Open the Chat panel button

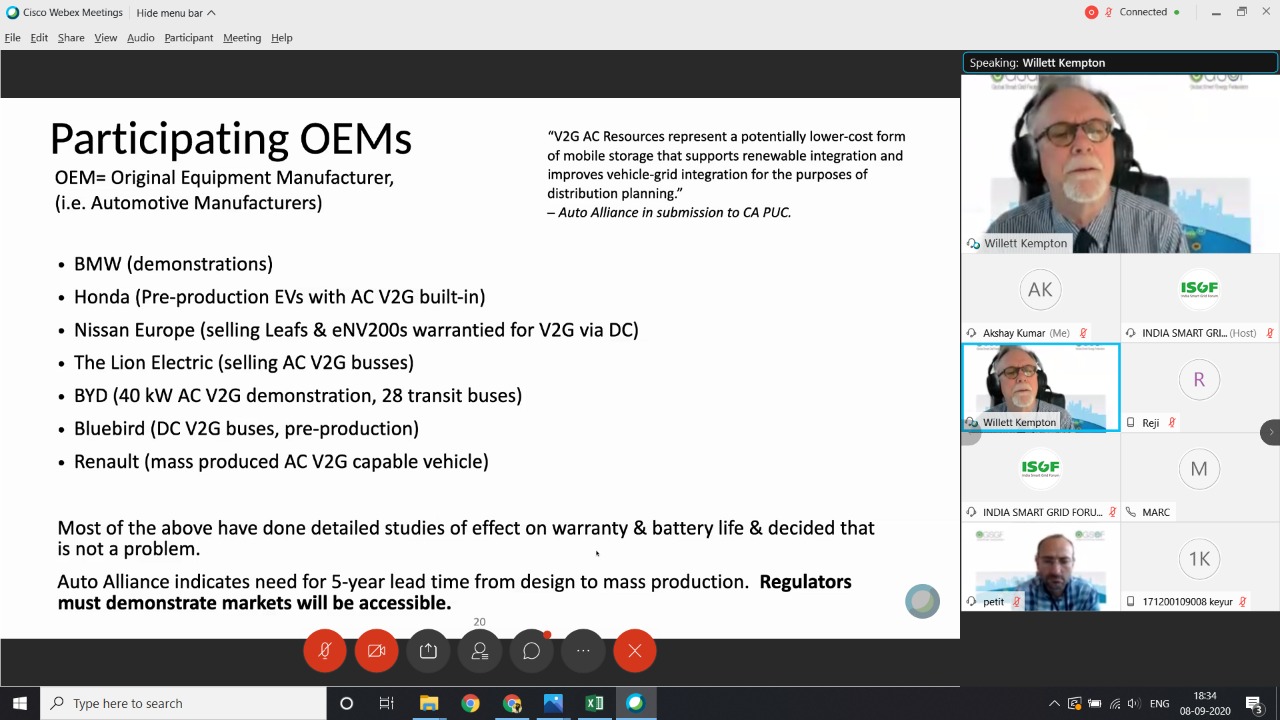coord(532,651)
